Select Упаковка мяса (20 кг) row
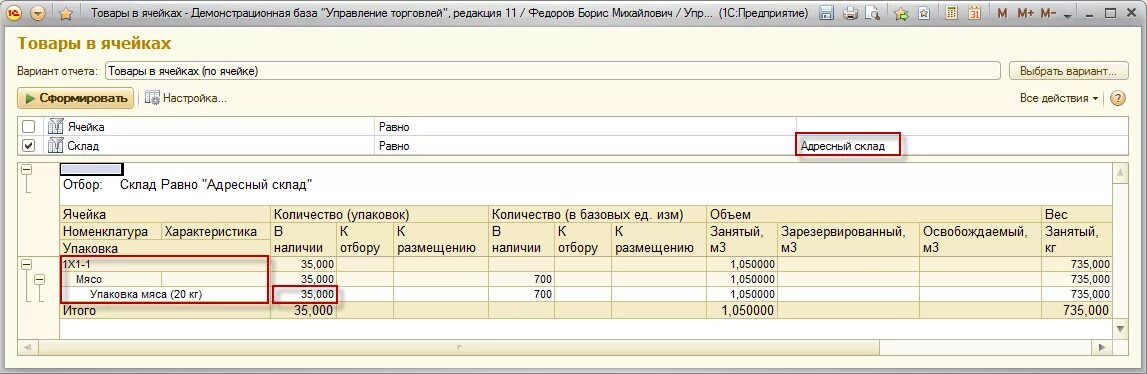The height and width of the screenshot is (374, 1147). pos(165,294)
